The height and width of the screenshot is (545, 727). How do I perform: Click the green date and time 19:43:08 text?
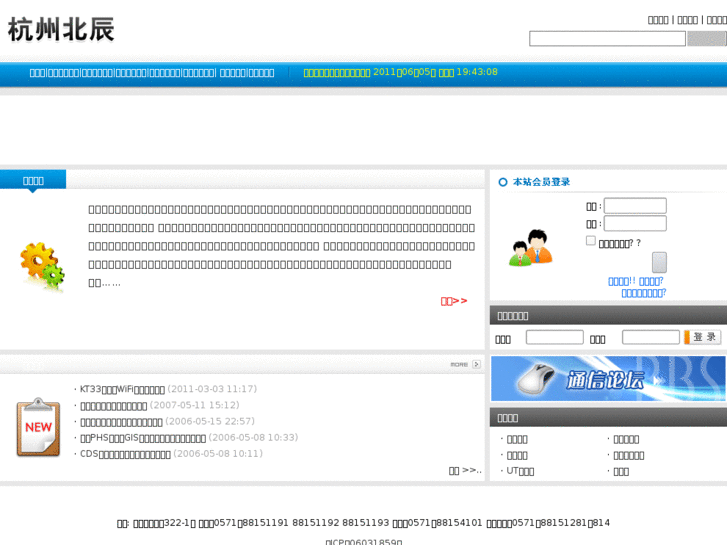[401, 72]
